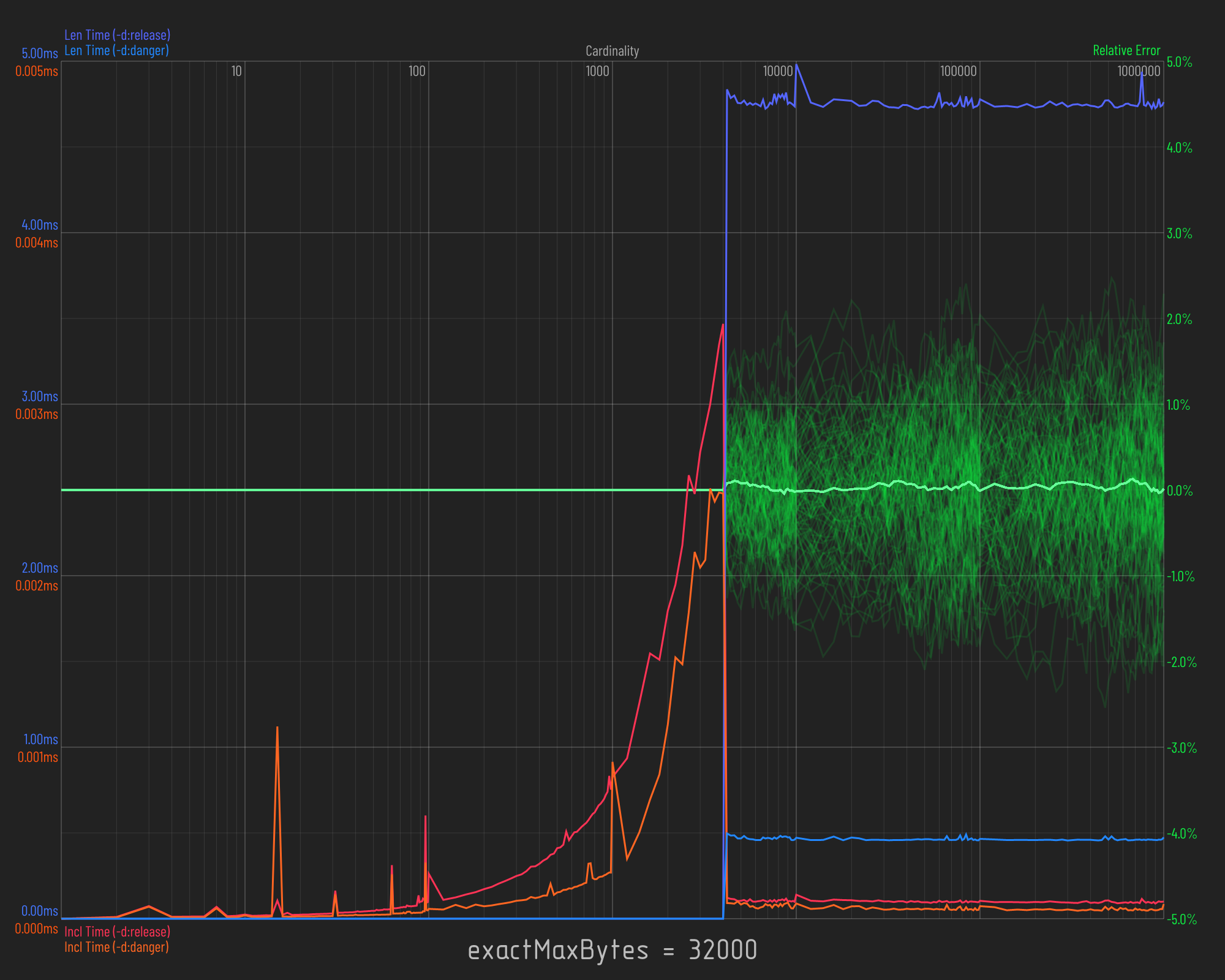Click the 2.0% relative error tick label
The width and height of the screenshot is (1225, 980).
point(1179,319)
